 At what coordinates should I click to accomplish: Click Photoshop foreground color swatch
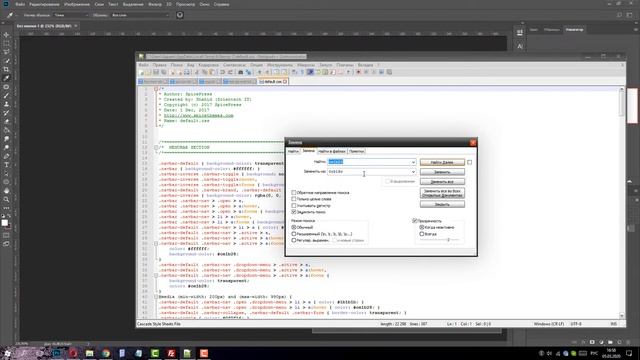4,223
